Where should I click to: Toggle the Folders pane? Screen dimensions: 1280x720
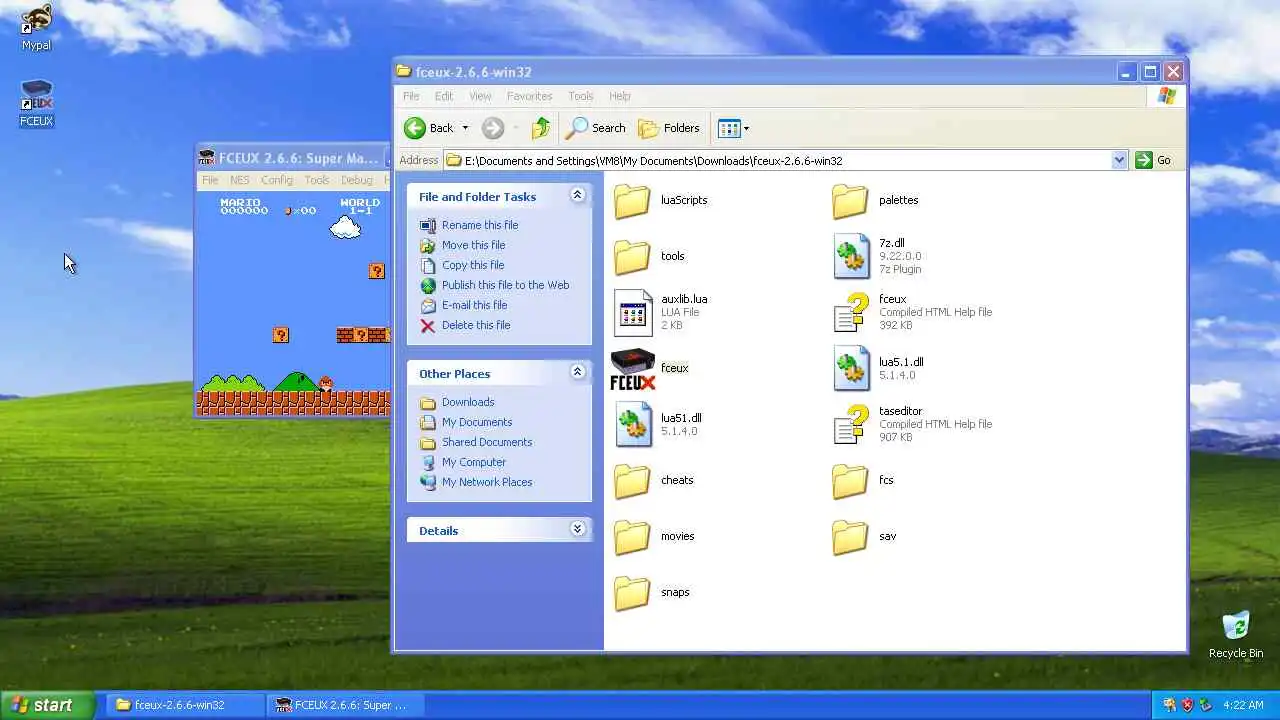670,128
